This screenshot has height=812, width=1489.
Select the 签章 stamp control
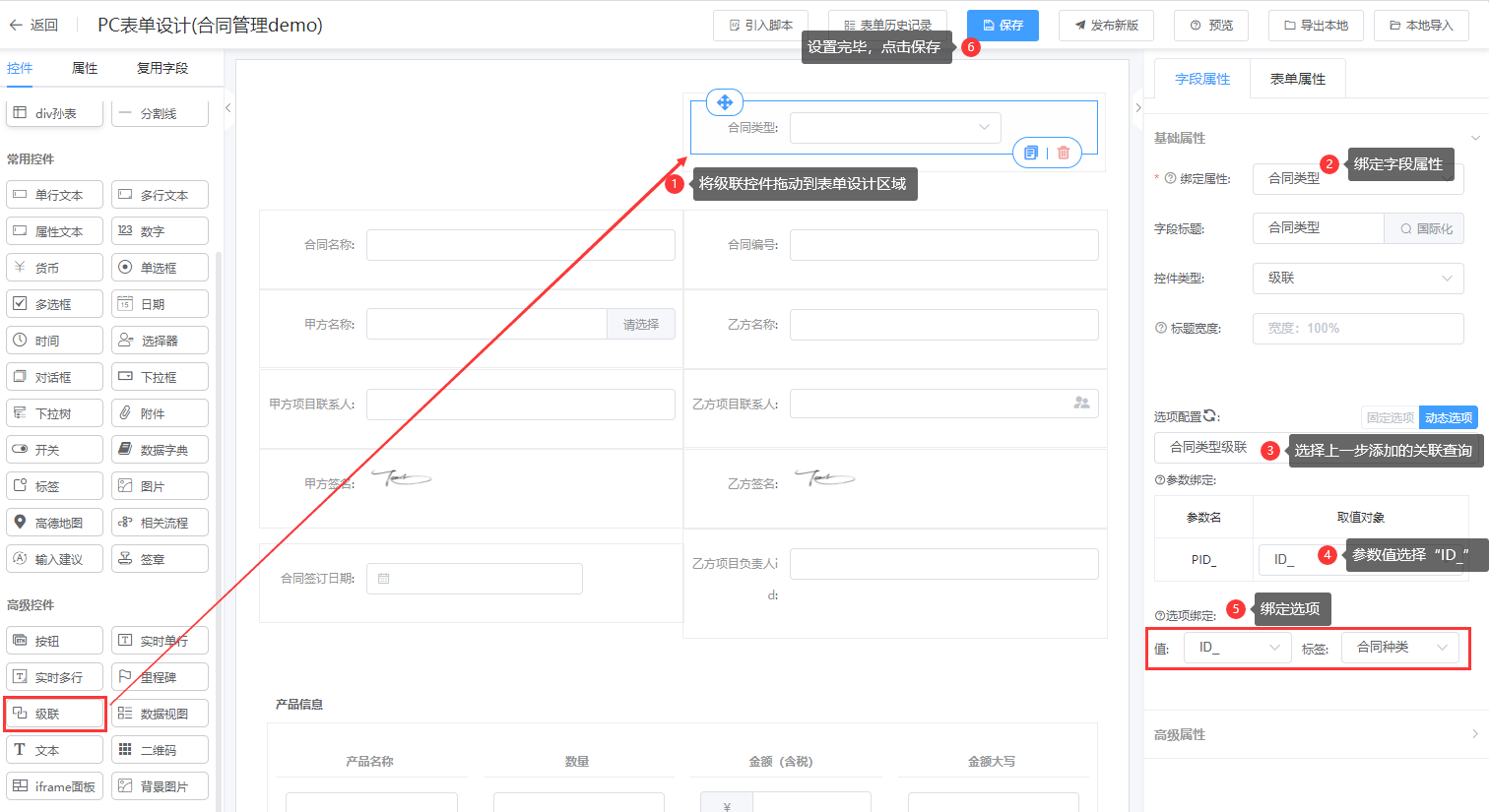(160, 559)
